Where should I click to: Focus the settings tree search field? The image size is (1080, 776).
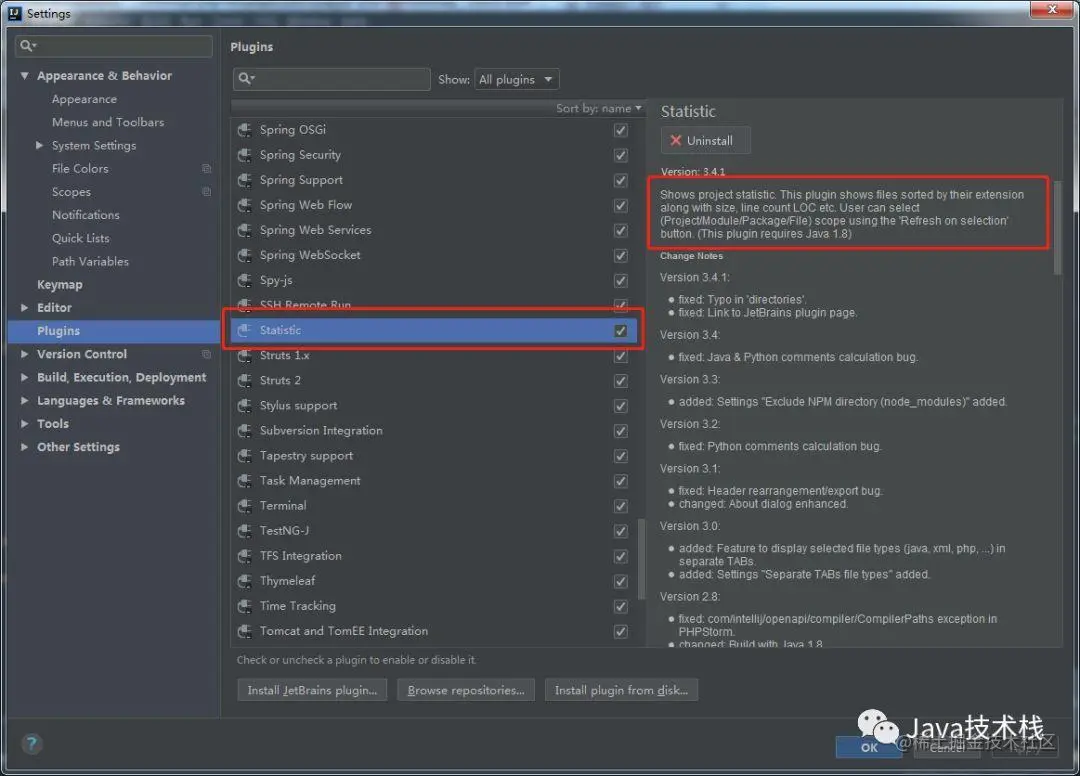[114, 46]
